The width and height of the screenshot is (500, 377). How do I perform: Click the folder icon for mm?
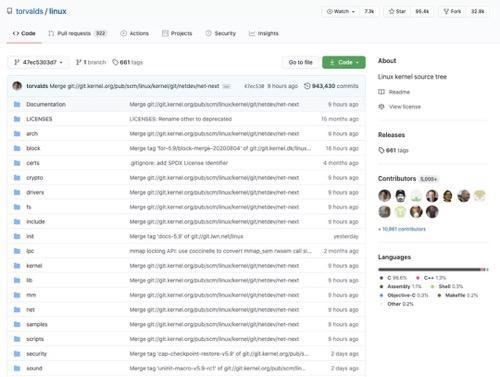pyautogui.click(x=17, y=295)
